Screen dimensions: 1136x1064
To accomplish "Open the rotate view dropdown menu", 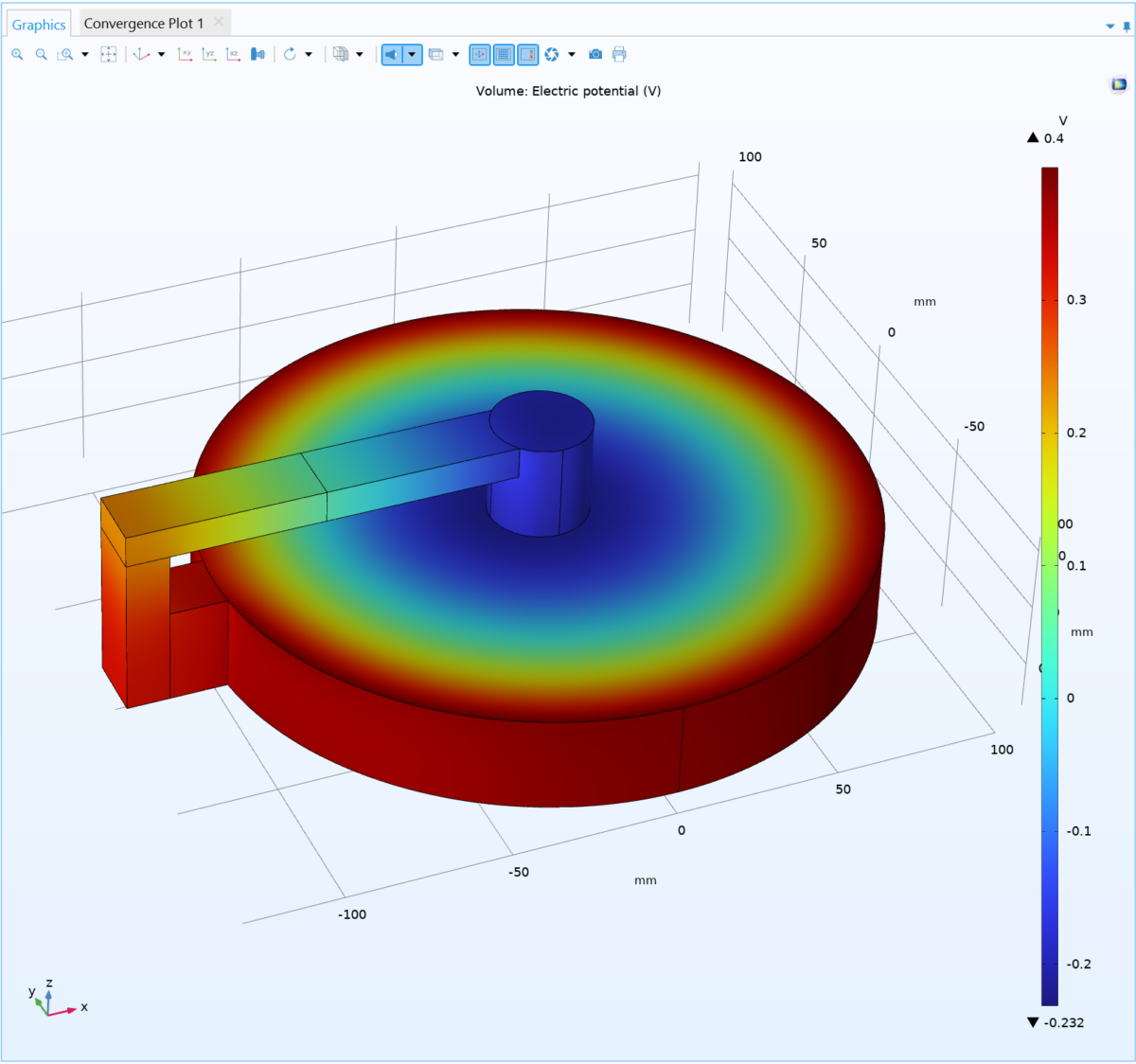I will [x=307, y=54].
